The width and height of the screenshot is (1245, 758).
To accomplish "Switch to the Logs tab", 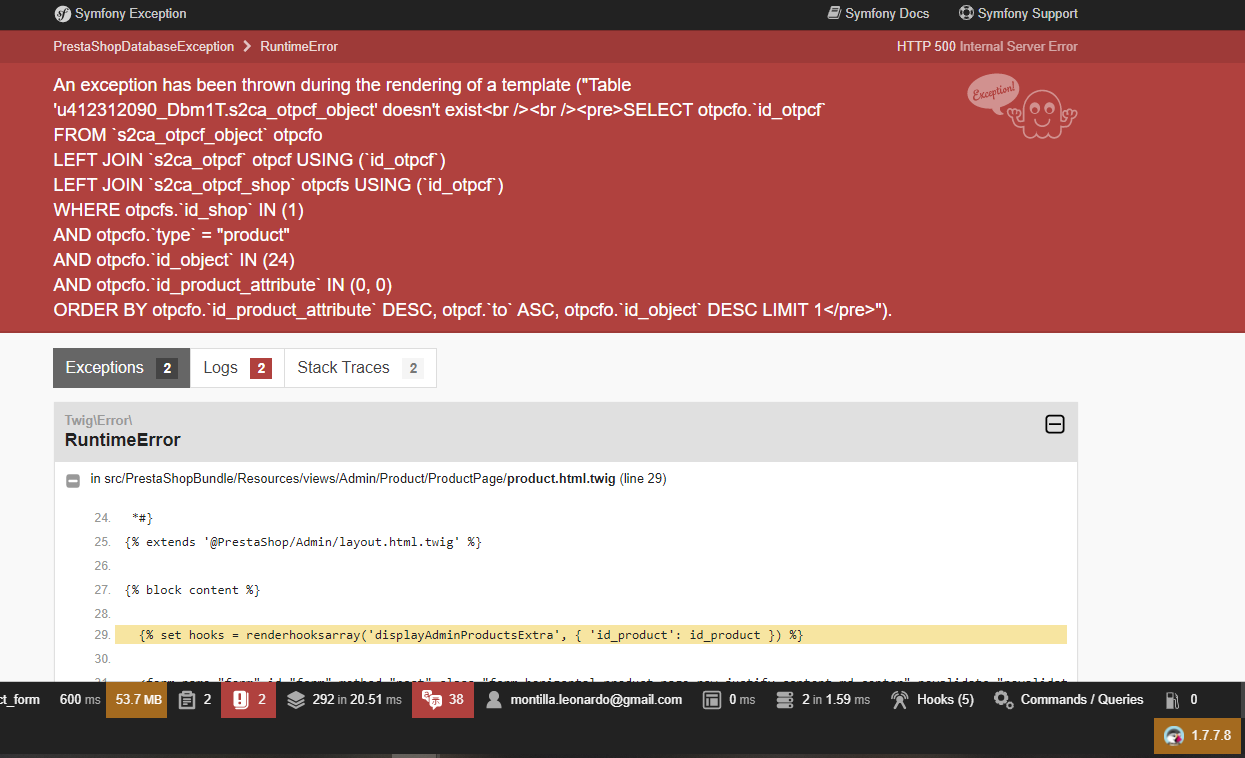I will click(x=237, y=368).
